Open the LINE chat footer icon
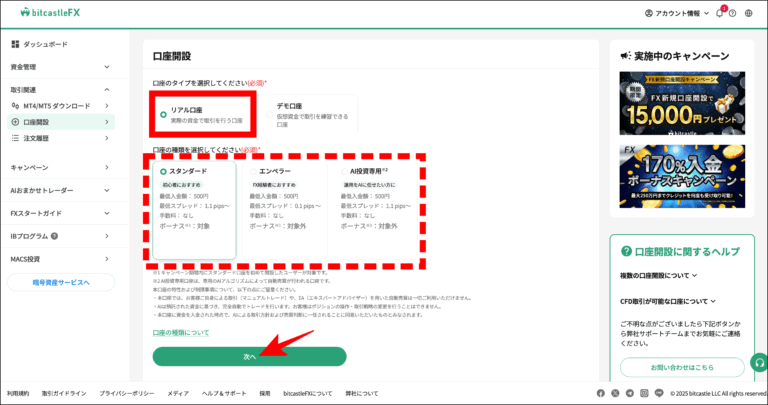 [x=659, y=393]
